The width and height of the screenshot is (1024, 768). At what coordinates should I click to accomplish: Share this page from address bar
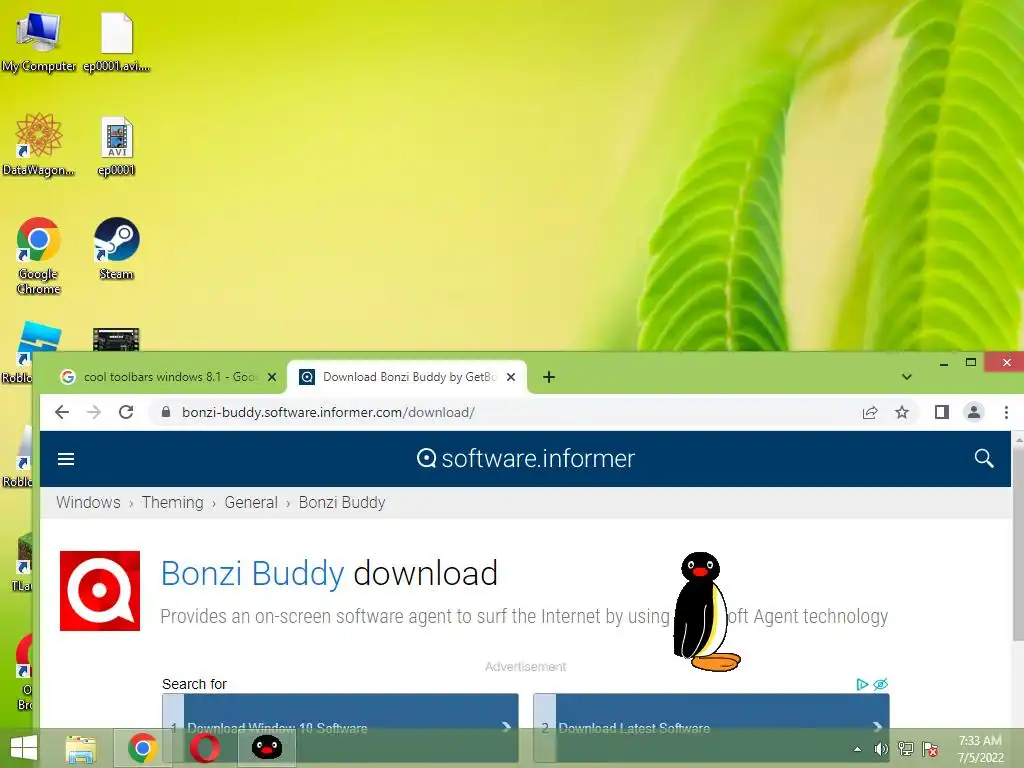click(x=870, y=412)
